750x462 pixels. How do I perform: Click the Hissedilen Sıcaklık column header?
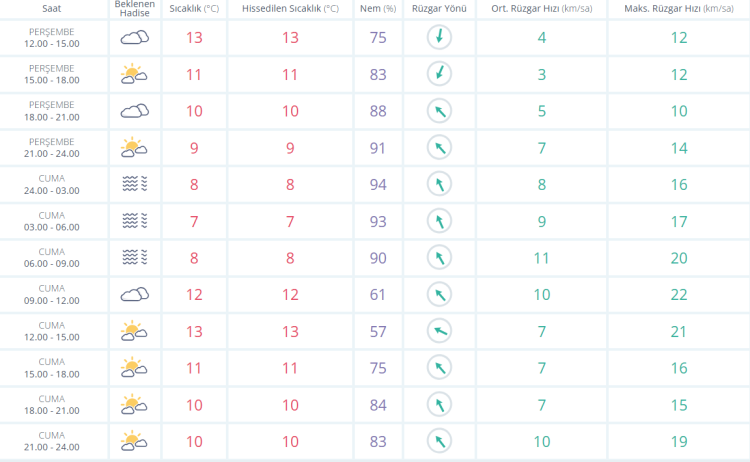click(x=290, y=8)
